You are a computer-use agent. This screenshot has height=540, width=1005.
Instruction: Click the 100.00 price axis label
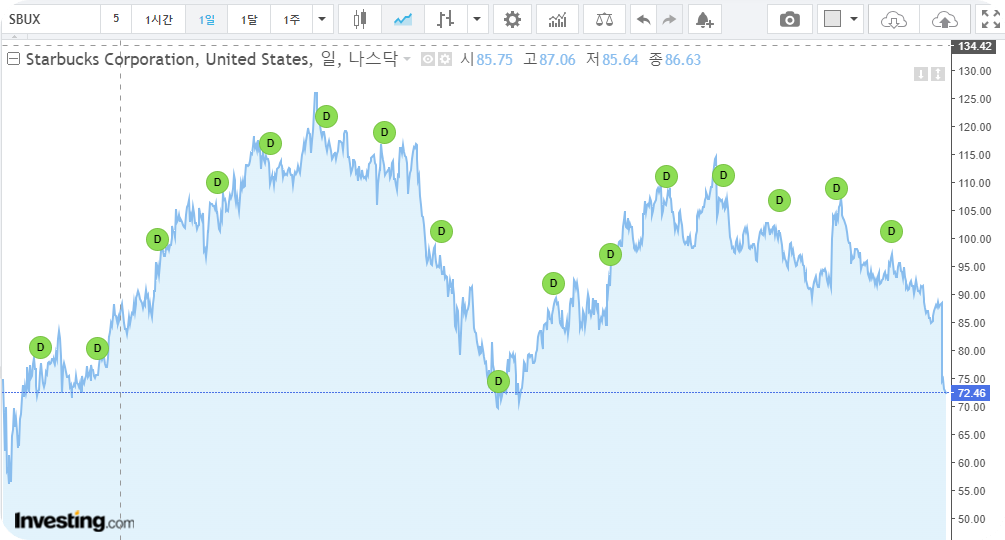(x=974, y=239)
